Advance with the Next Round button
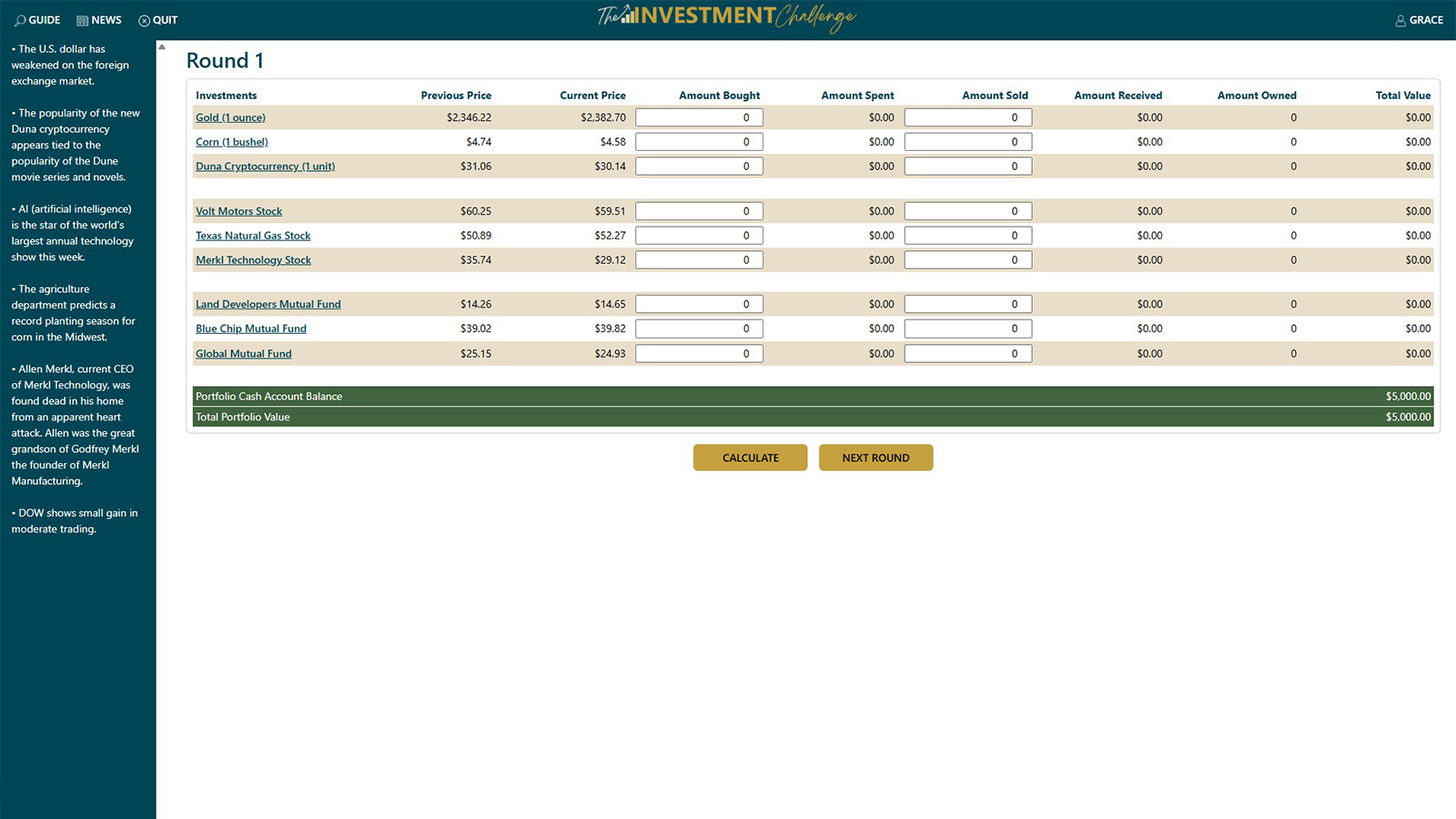 tap(875, 458)
